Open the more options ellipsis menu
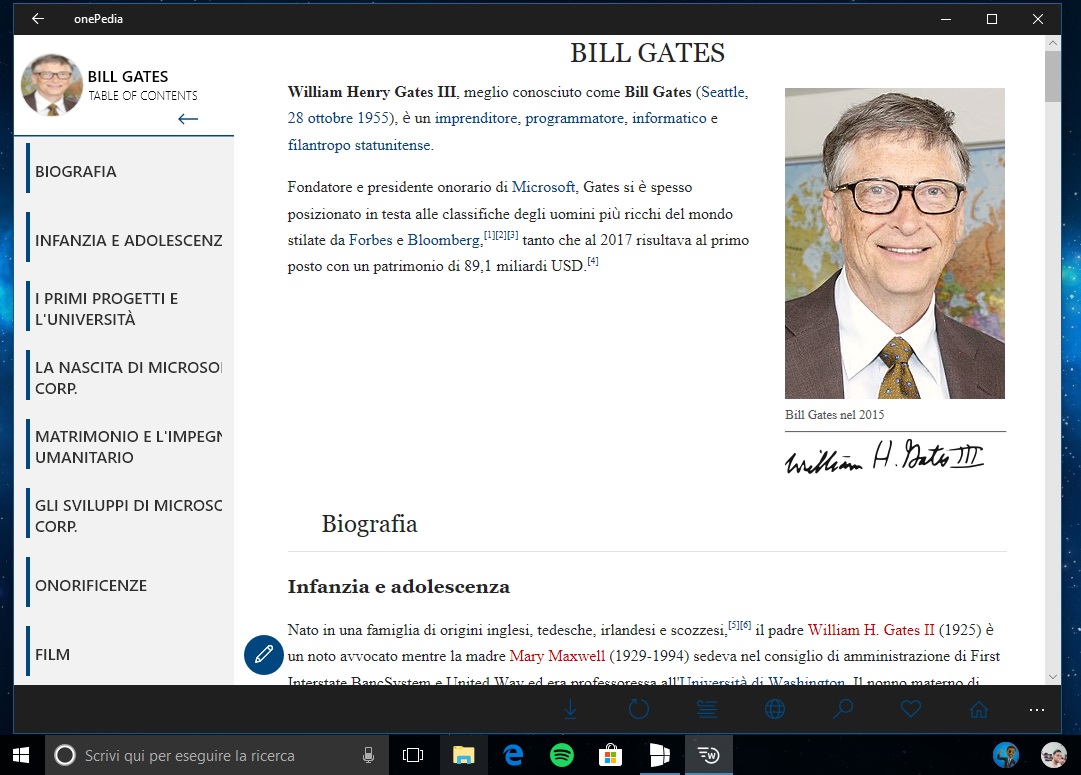 pyautogui.click(x=1037, y=709)
